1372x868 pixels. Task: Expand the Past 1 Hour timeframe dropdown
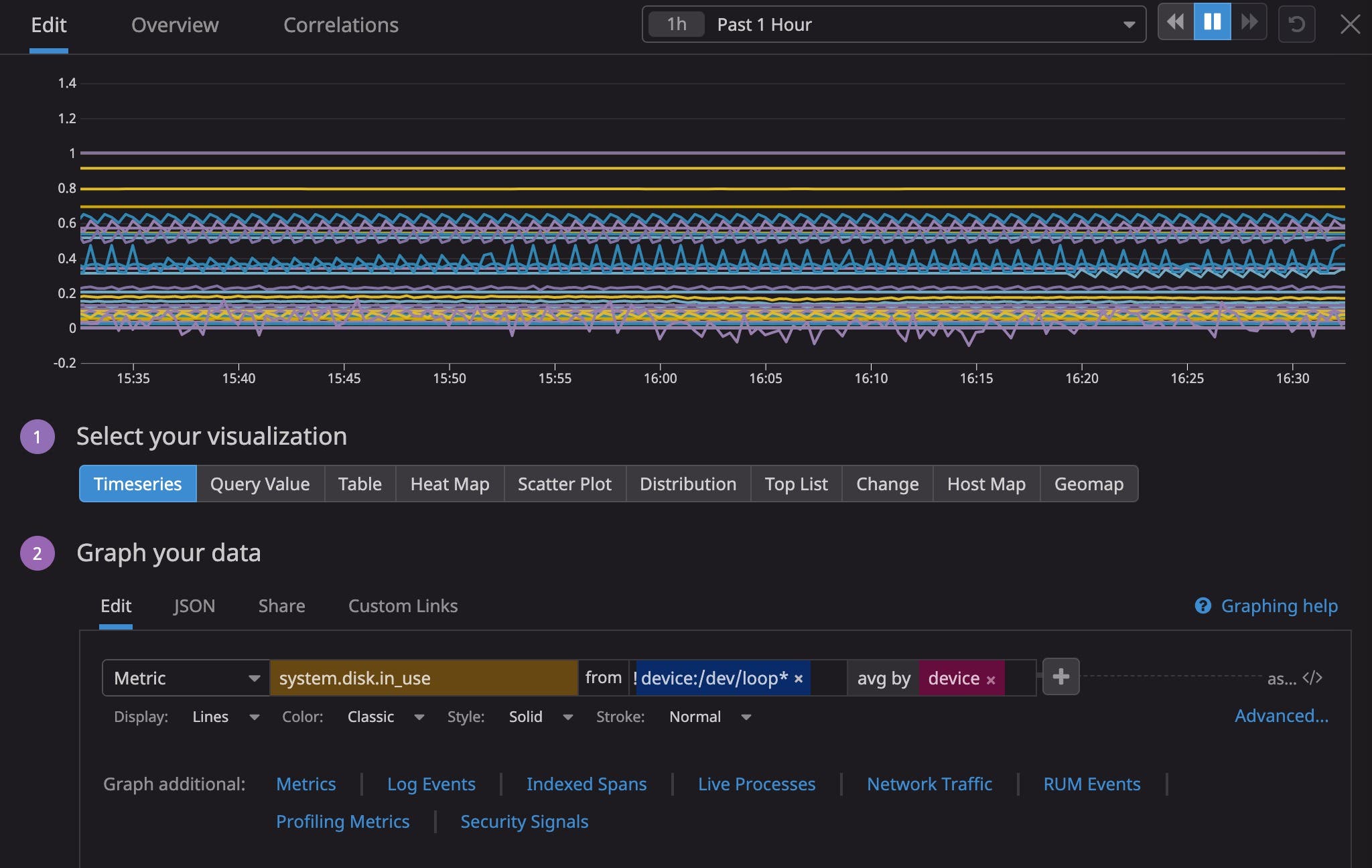coord(1129,25)
